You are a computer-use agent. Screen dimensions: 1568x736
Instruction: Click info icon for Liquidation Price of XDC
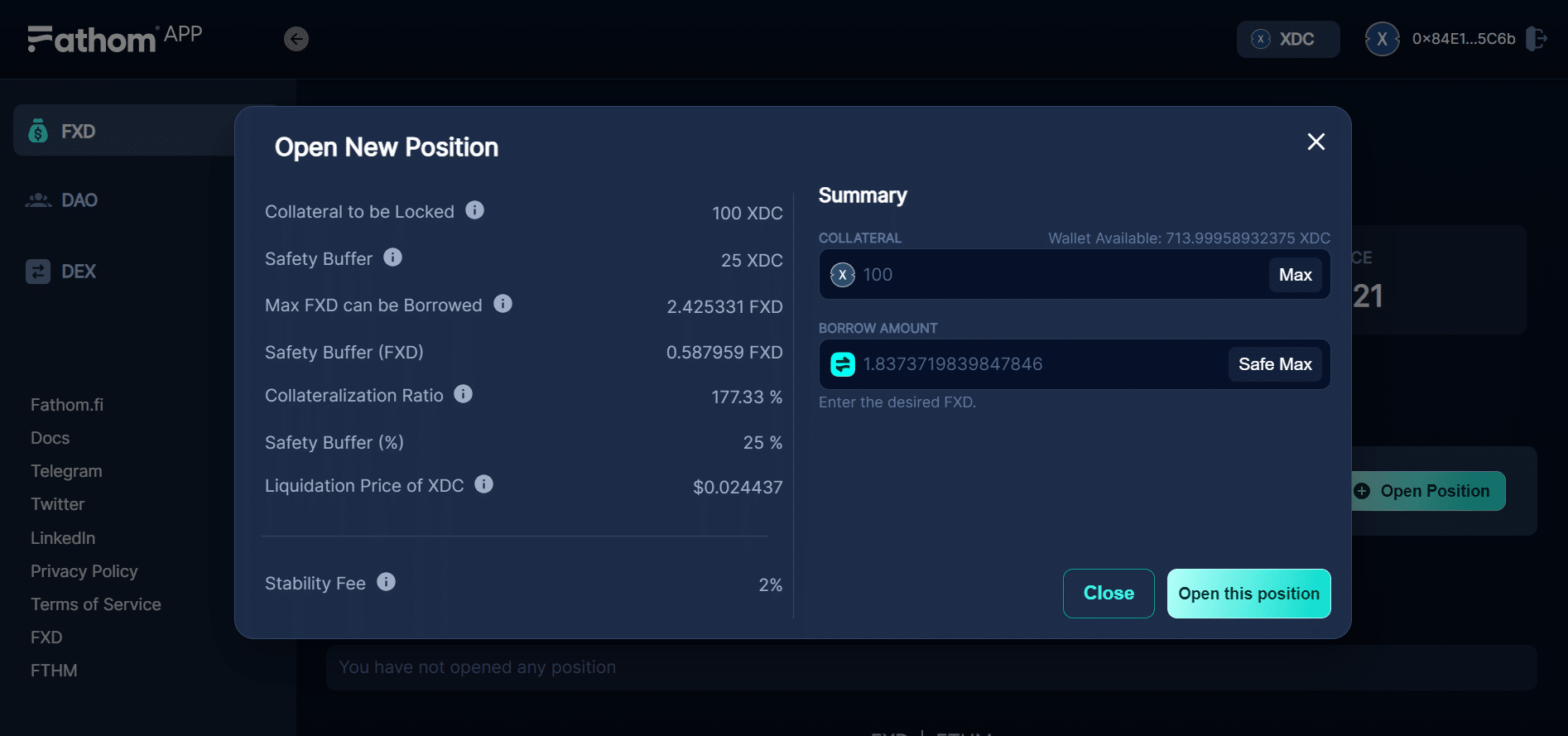click(483, 484)
